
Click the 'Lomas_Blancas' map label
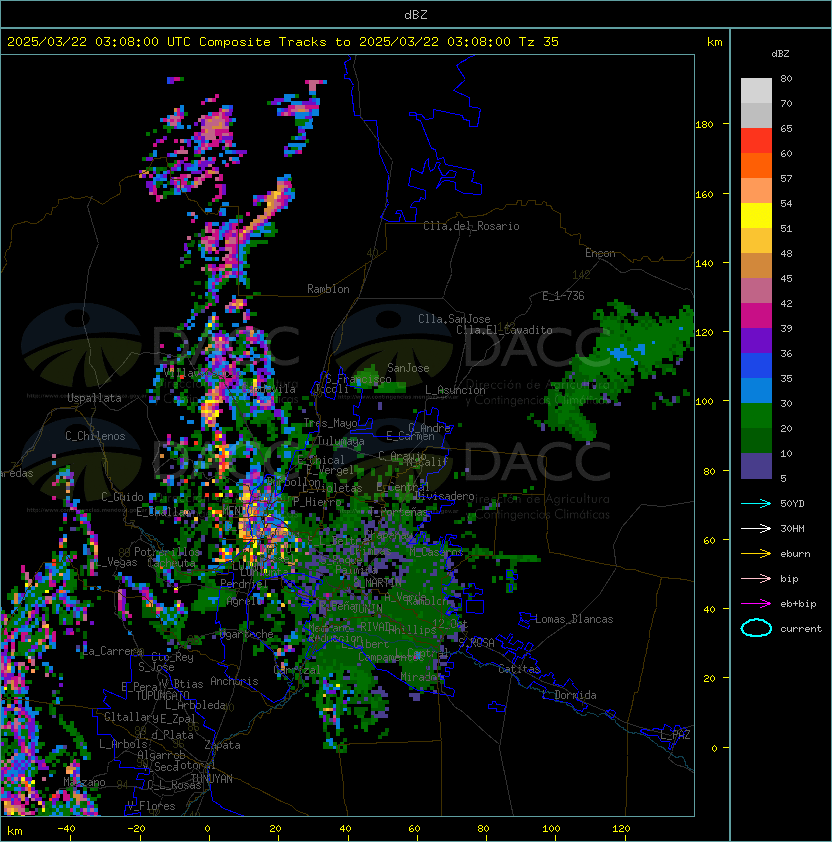click(x=574, y=619)
